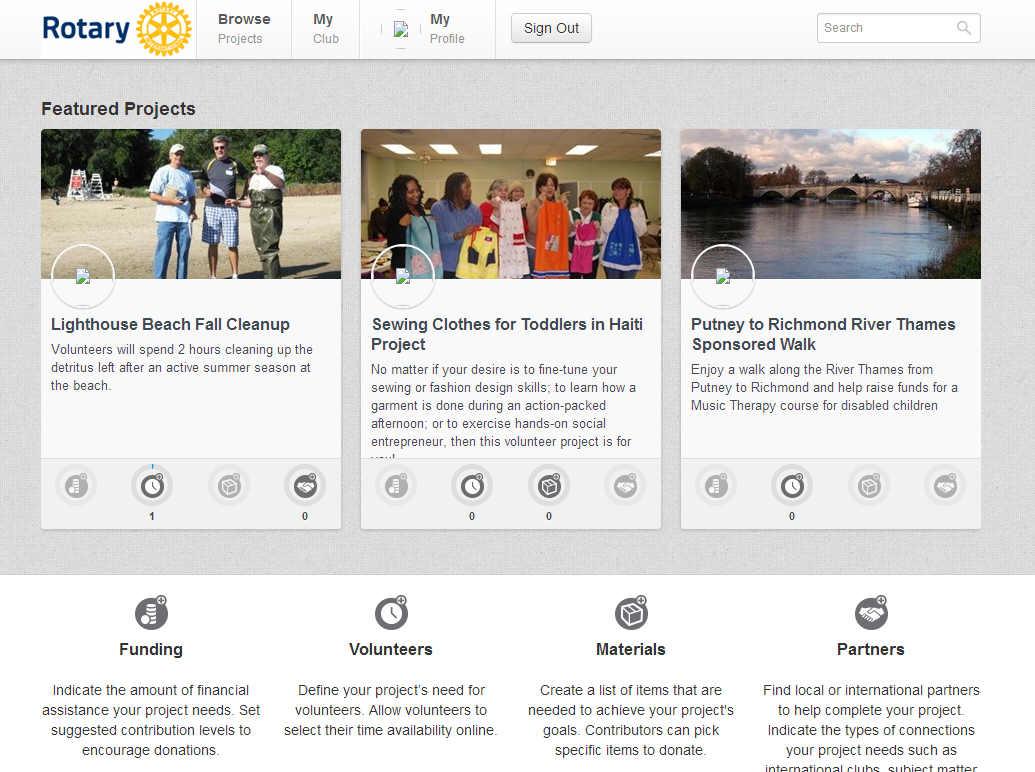The image size is (1035, 772).
Task: Open My Profile page
Action: [447, 28]
